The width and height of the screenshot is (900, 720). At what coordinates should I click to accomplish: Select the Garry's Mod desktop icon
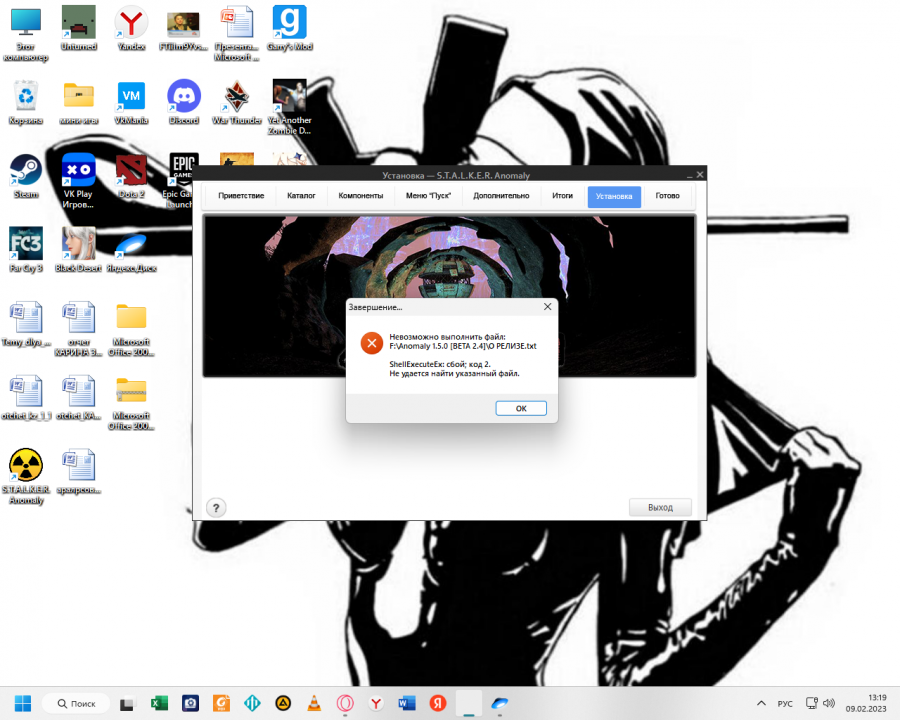pos(289,29)
